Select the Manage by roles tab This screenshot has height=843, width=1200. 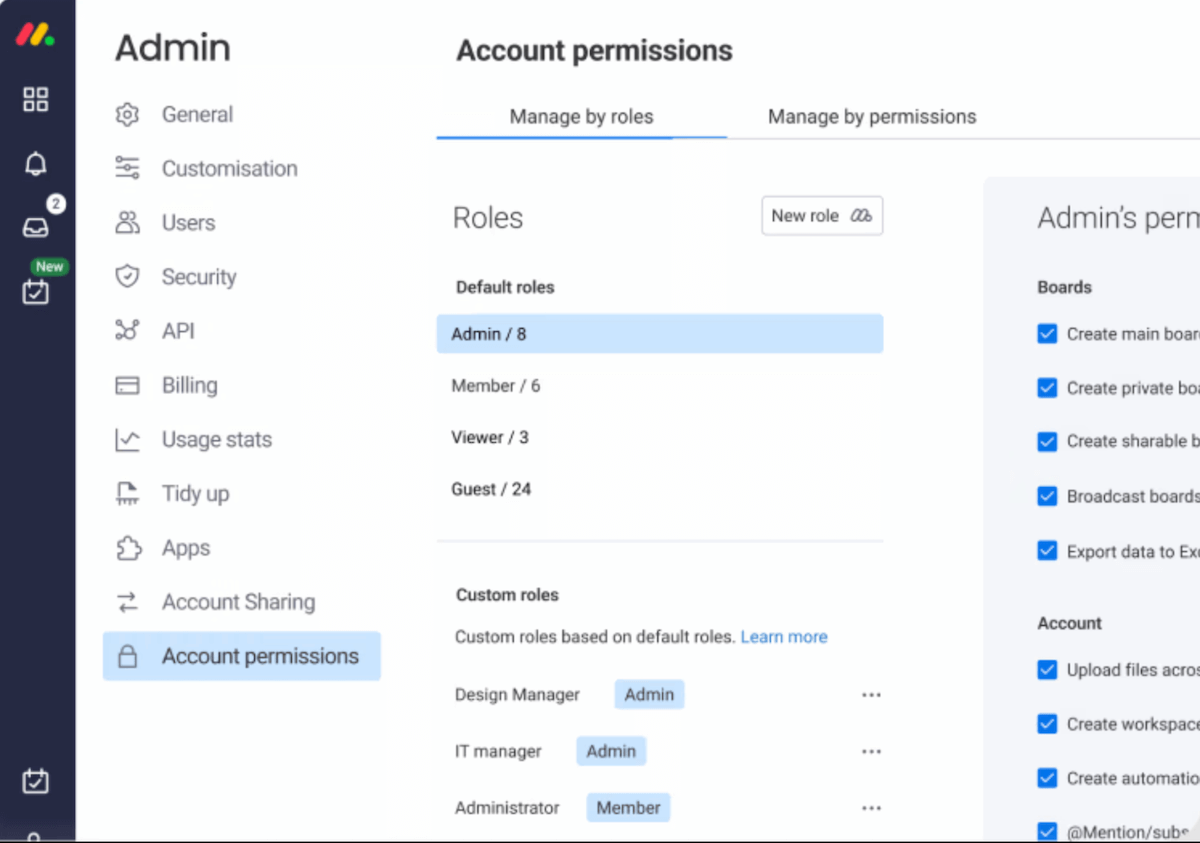coord(581,117)
